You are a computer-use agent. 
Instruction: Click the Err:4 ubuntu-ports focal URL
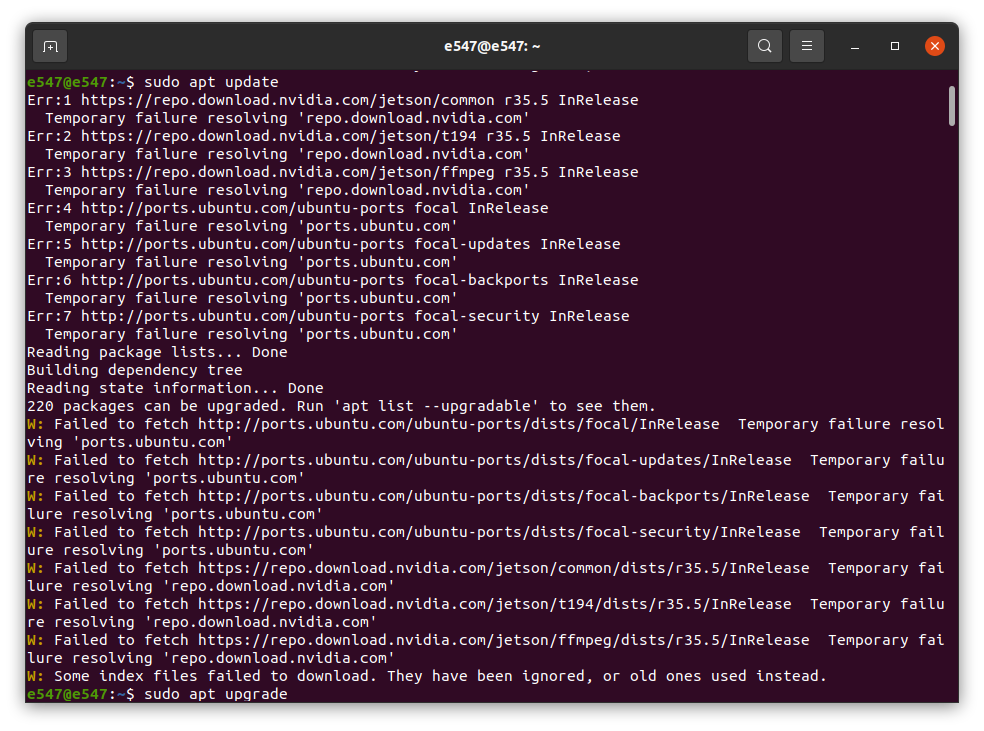[x=243, y=208]
